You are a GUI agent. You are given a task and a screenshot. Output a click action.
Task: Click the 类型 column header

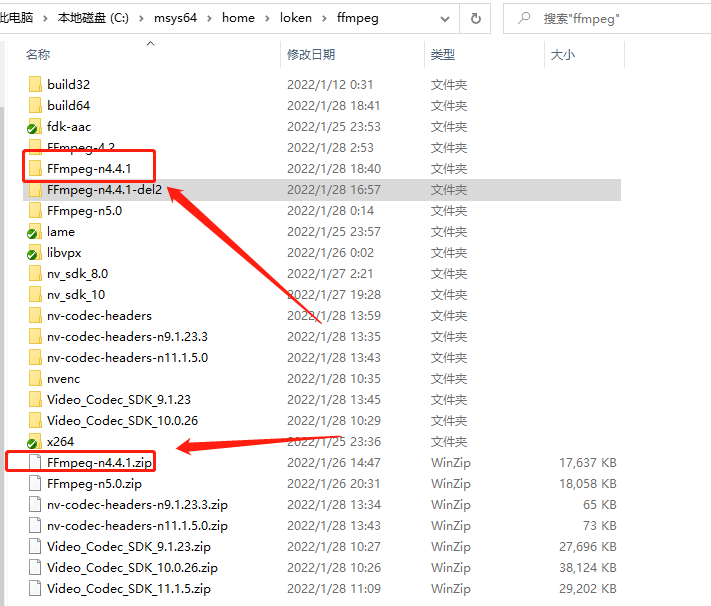[x=442, y=55]
